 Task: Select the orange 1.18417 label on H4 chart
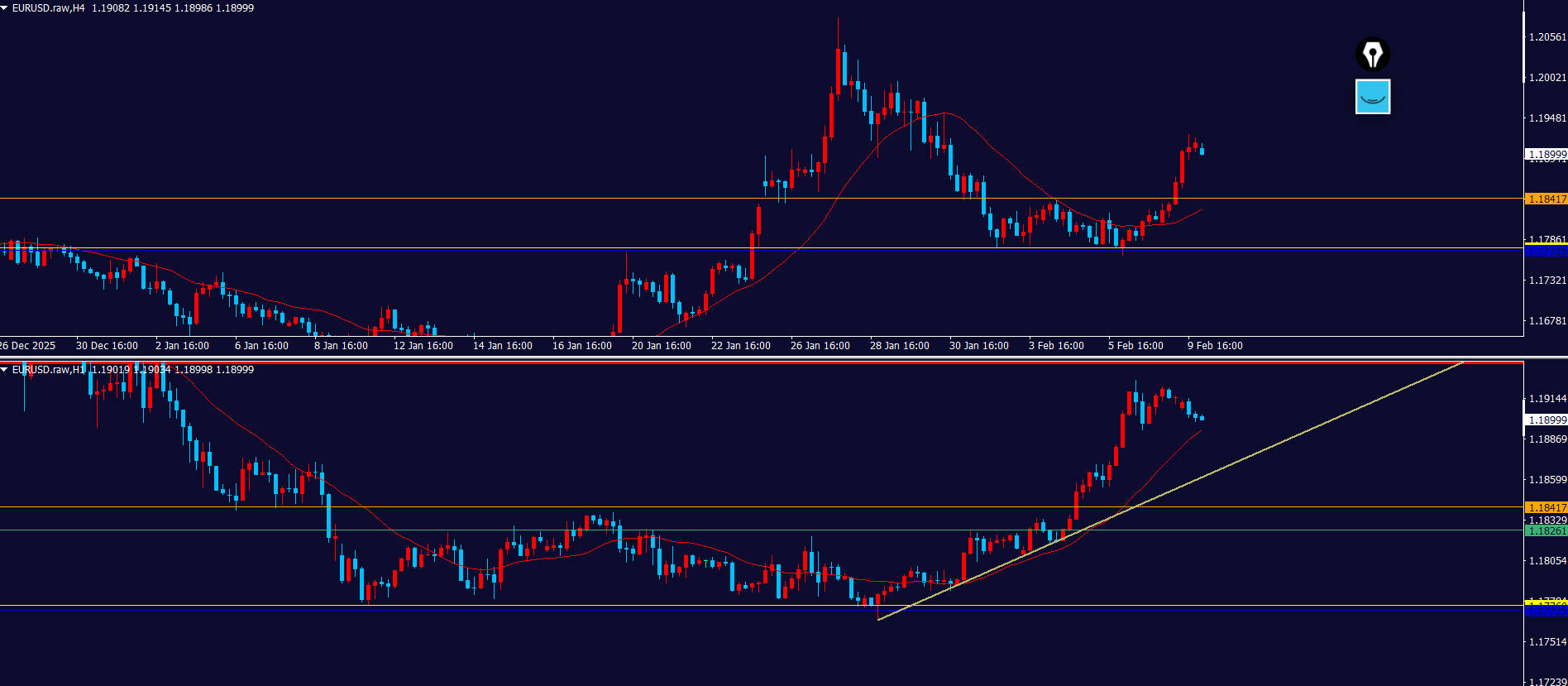pos(1546,199)
